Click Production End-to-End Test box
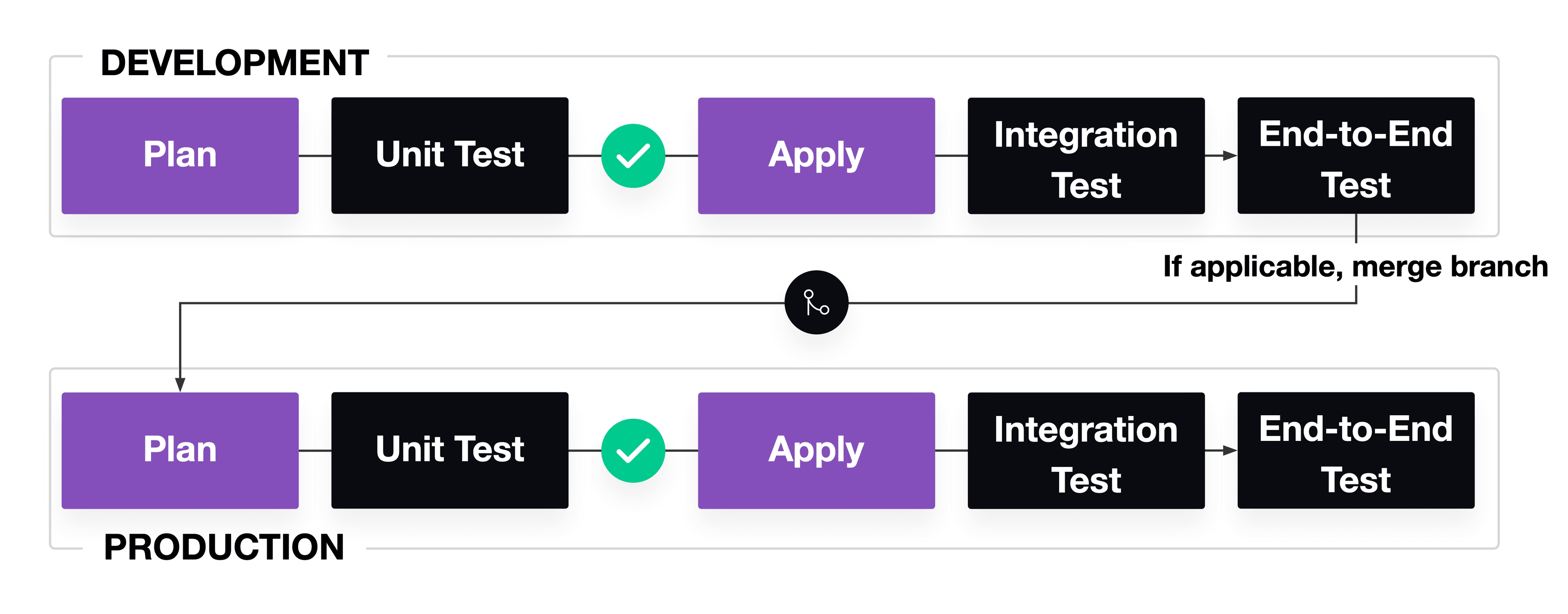Image resolution: width=1568 pixels, height=614 pixels. click(1356, 450)
